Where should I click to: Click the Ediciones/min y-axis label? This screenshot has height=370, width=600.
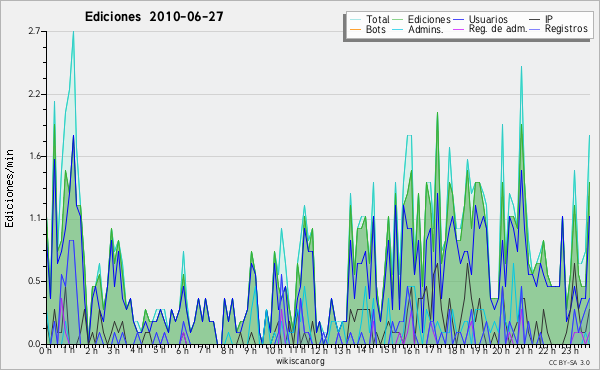9,188
